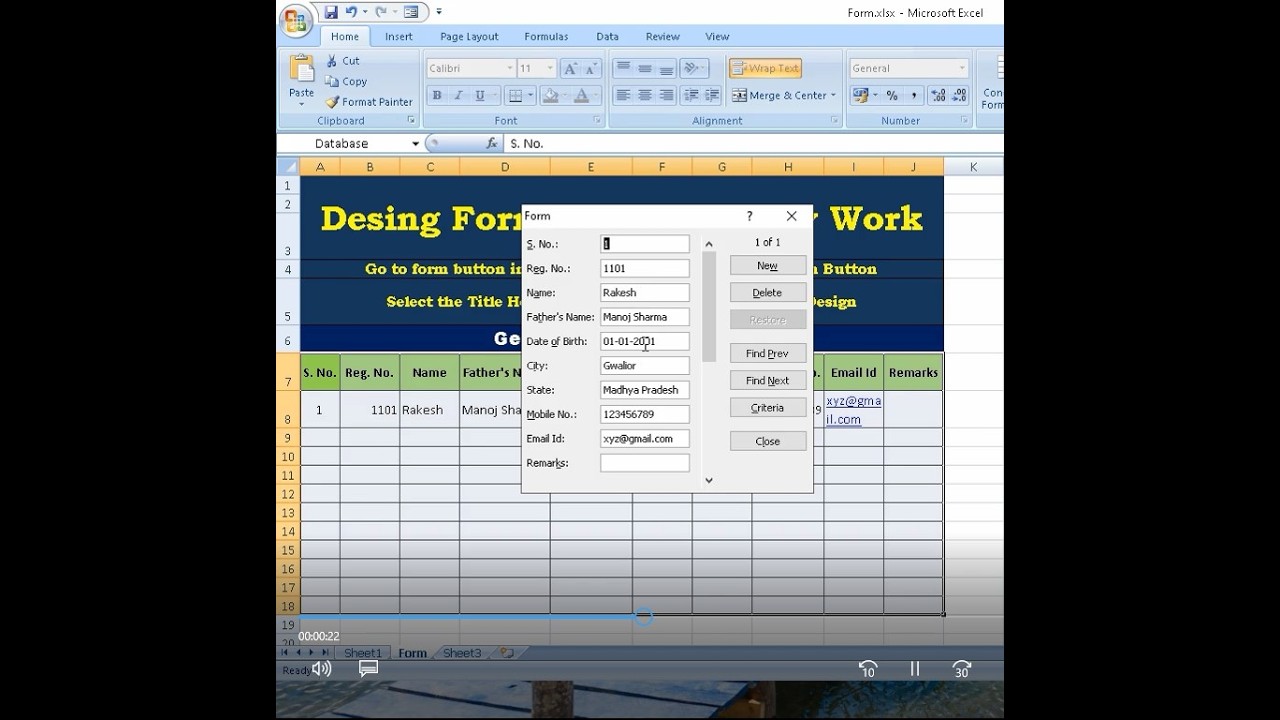Toggle Bold formatting

pyautogui.click(x=436, y=96)
